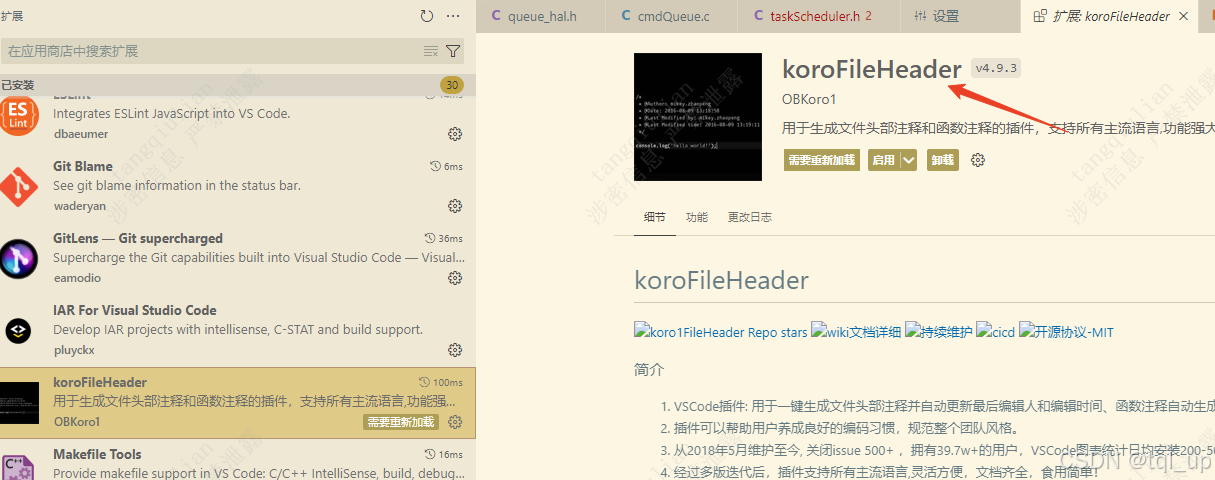Switch to the taskScheduler.h tab
The height and width of the screenshot is (480, 1215).
pyautogui.click(x=819, y=16)
